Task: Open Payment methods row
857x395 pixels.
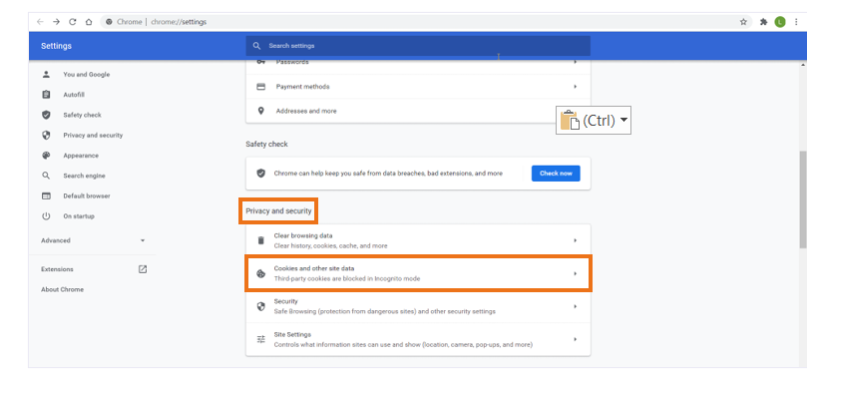Action: 418,86
